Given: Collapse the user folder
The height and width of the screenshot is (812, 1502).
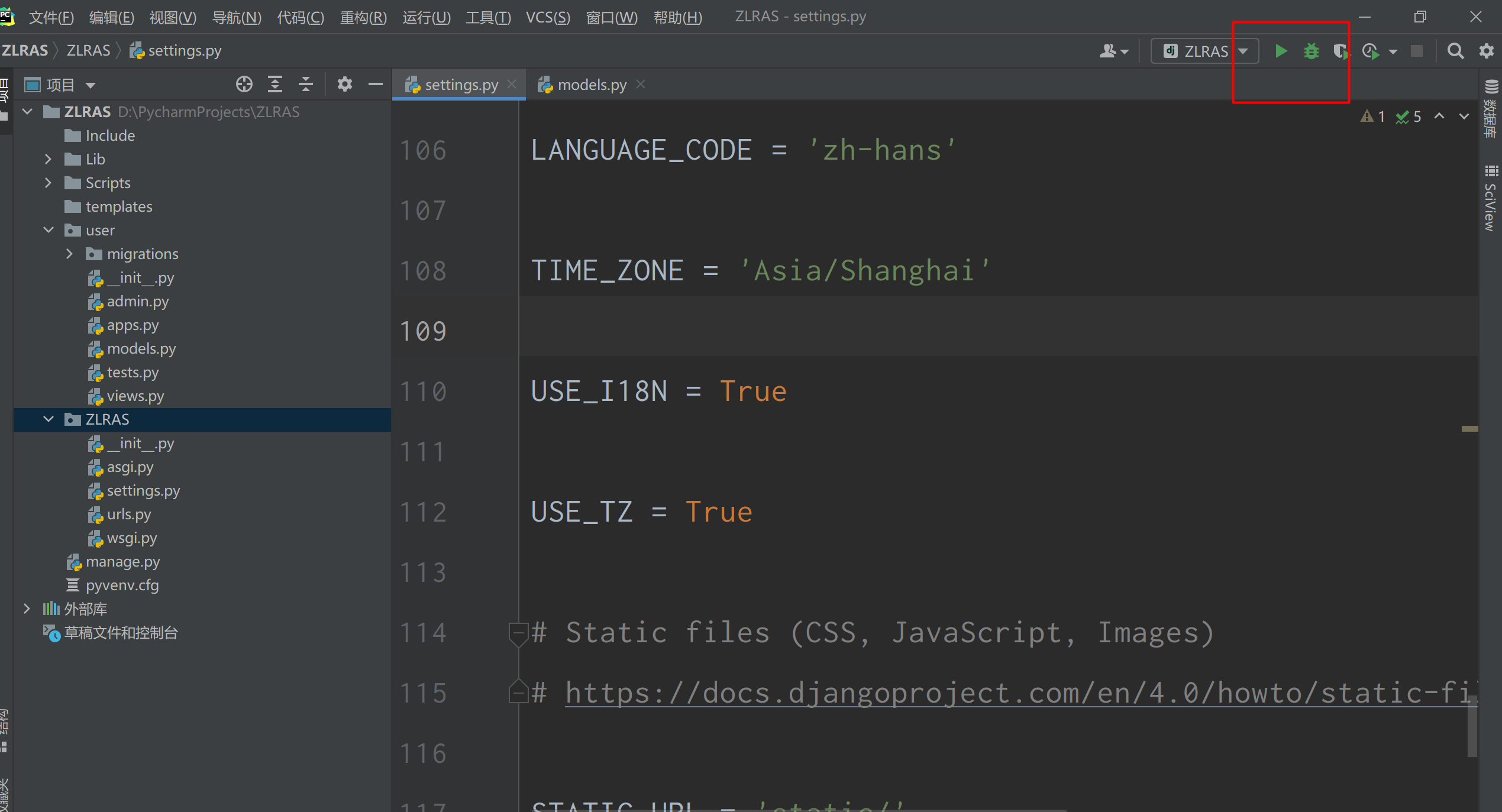Looking at the screenshot, I should pos(49,230).
